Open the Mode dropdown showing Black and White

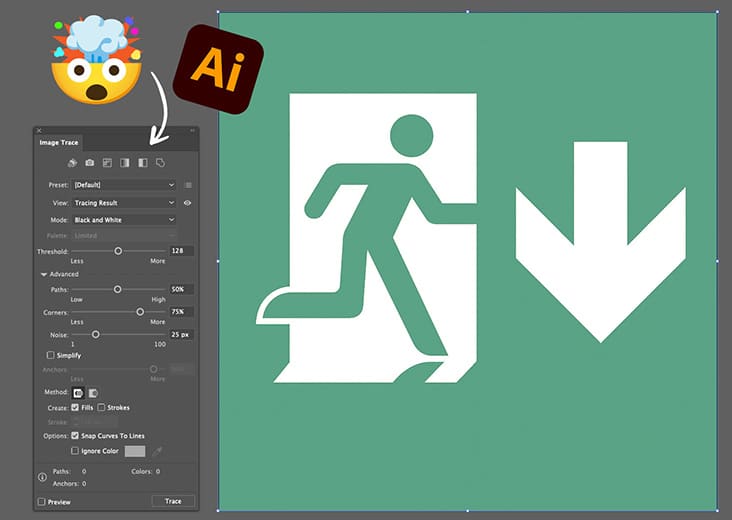coord(124,220)
